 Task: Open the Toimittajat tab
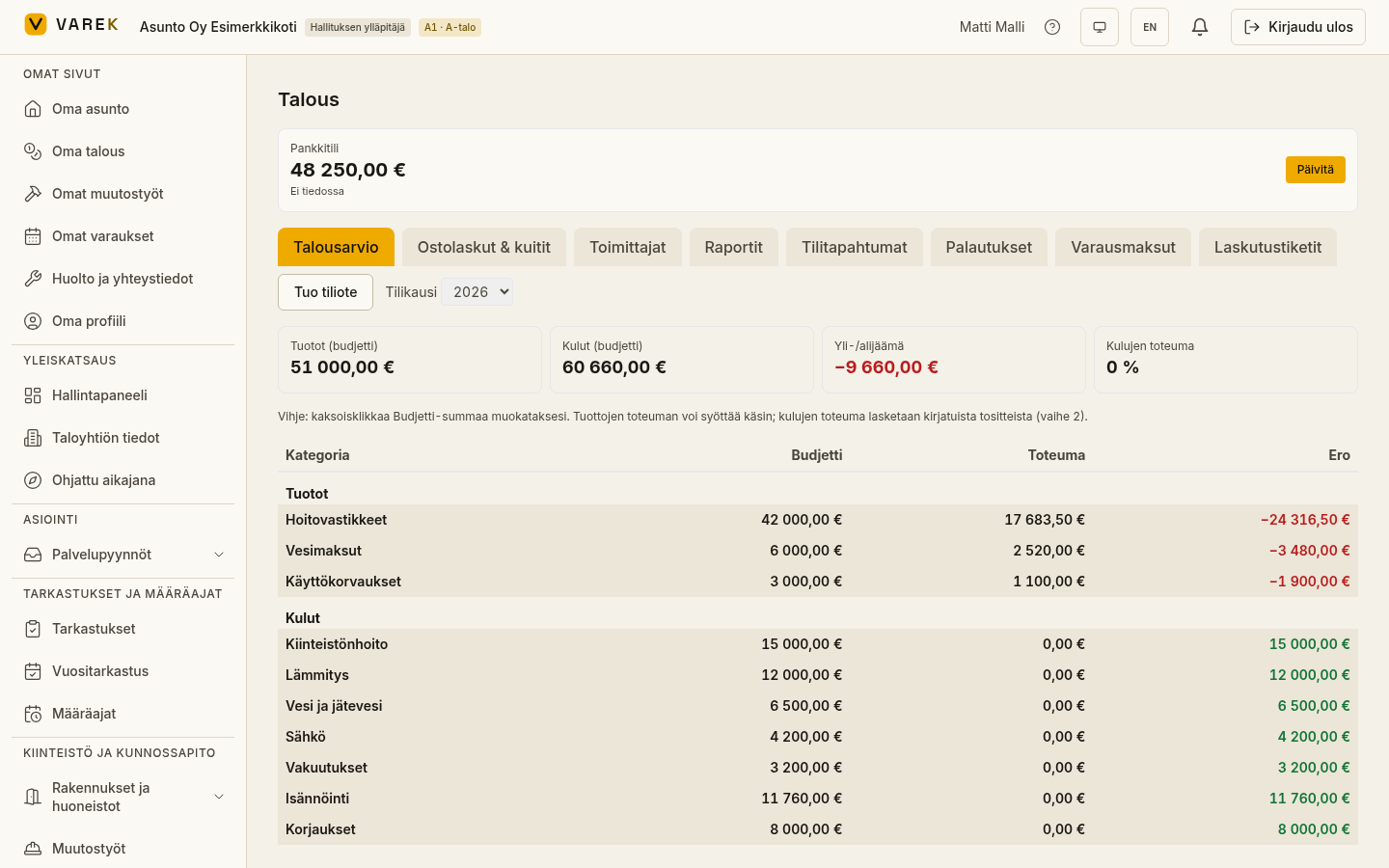628,247
